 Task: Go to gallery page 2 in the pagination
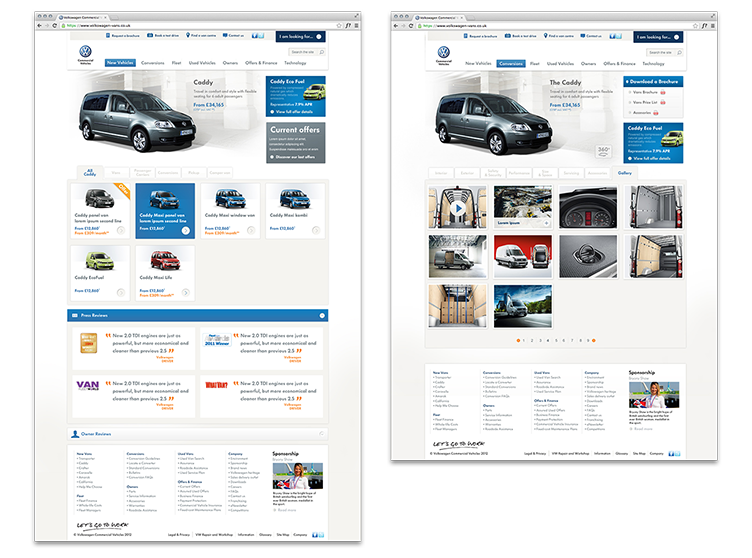coord(531,340)
